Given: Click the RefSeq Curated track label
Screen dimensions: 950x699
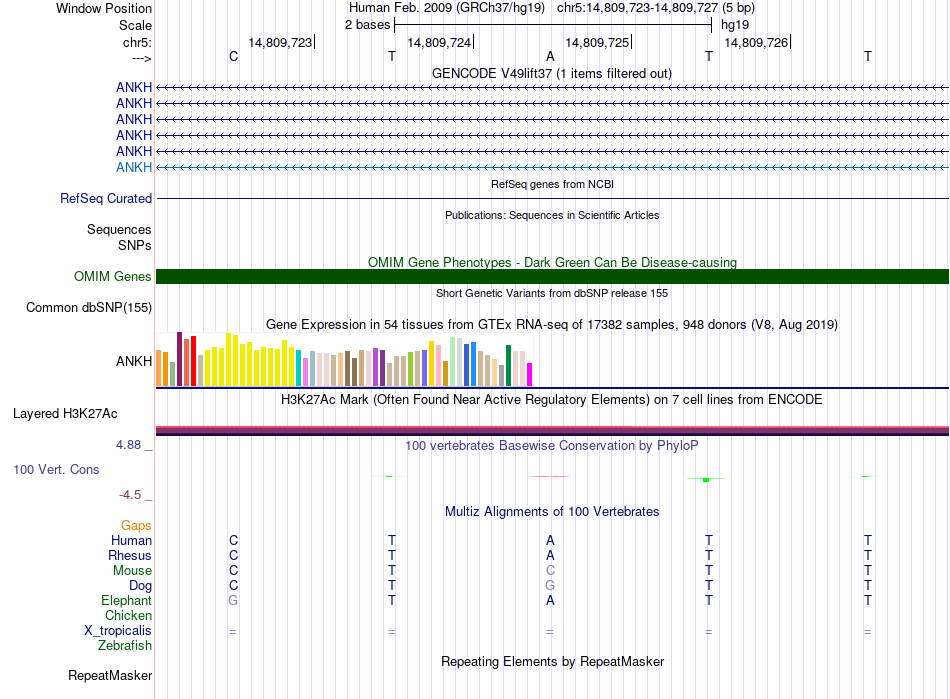Looking at the screenshot, I should 106,199.
